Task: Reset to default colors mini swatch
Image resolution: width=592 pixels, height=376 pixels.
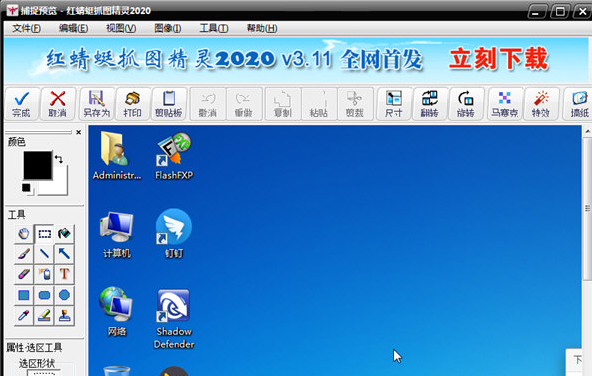Action: tap(27, 188)
